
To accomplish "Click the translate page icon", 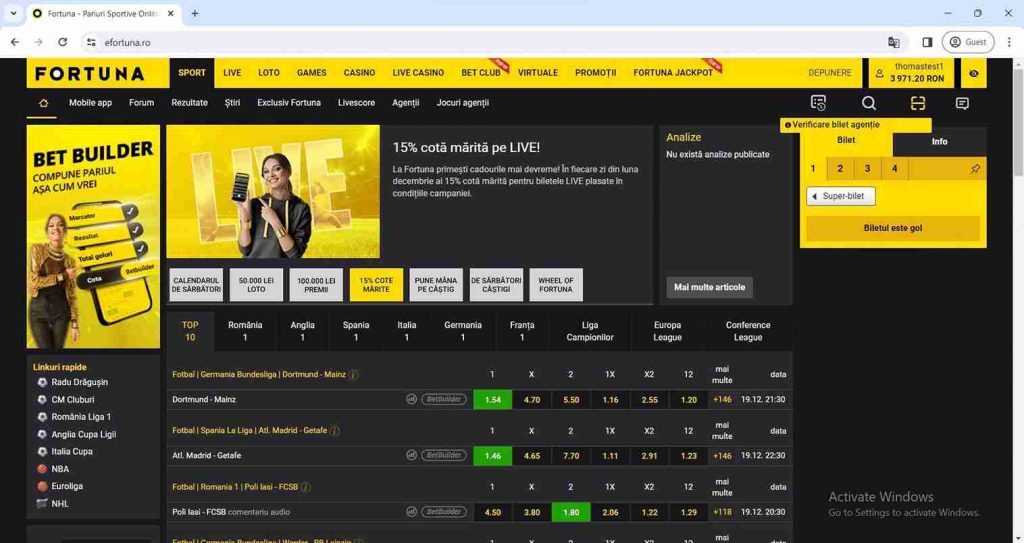I will 893,42.
